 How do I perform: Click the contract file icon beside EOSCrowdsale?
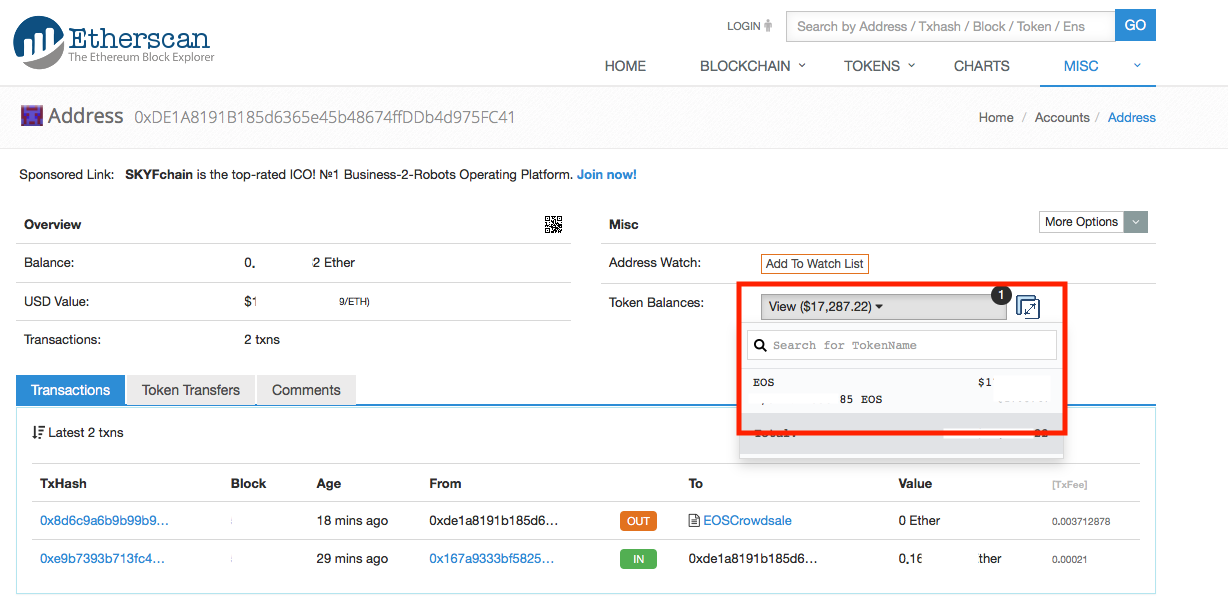(x=694, y=521)
